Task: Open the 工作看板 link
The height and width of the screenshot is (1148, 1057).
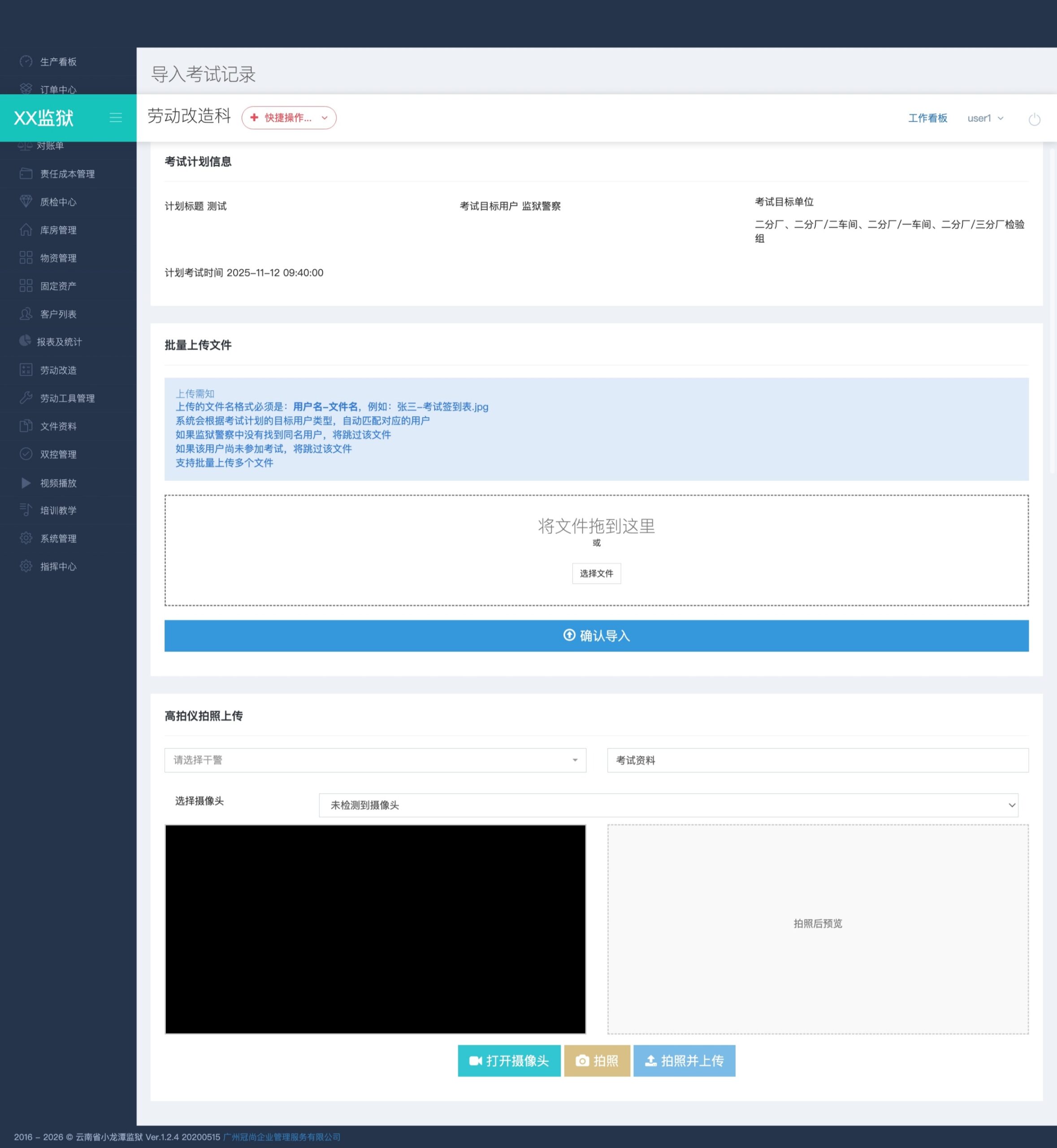Action: coord(927,118)
